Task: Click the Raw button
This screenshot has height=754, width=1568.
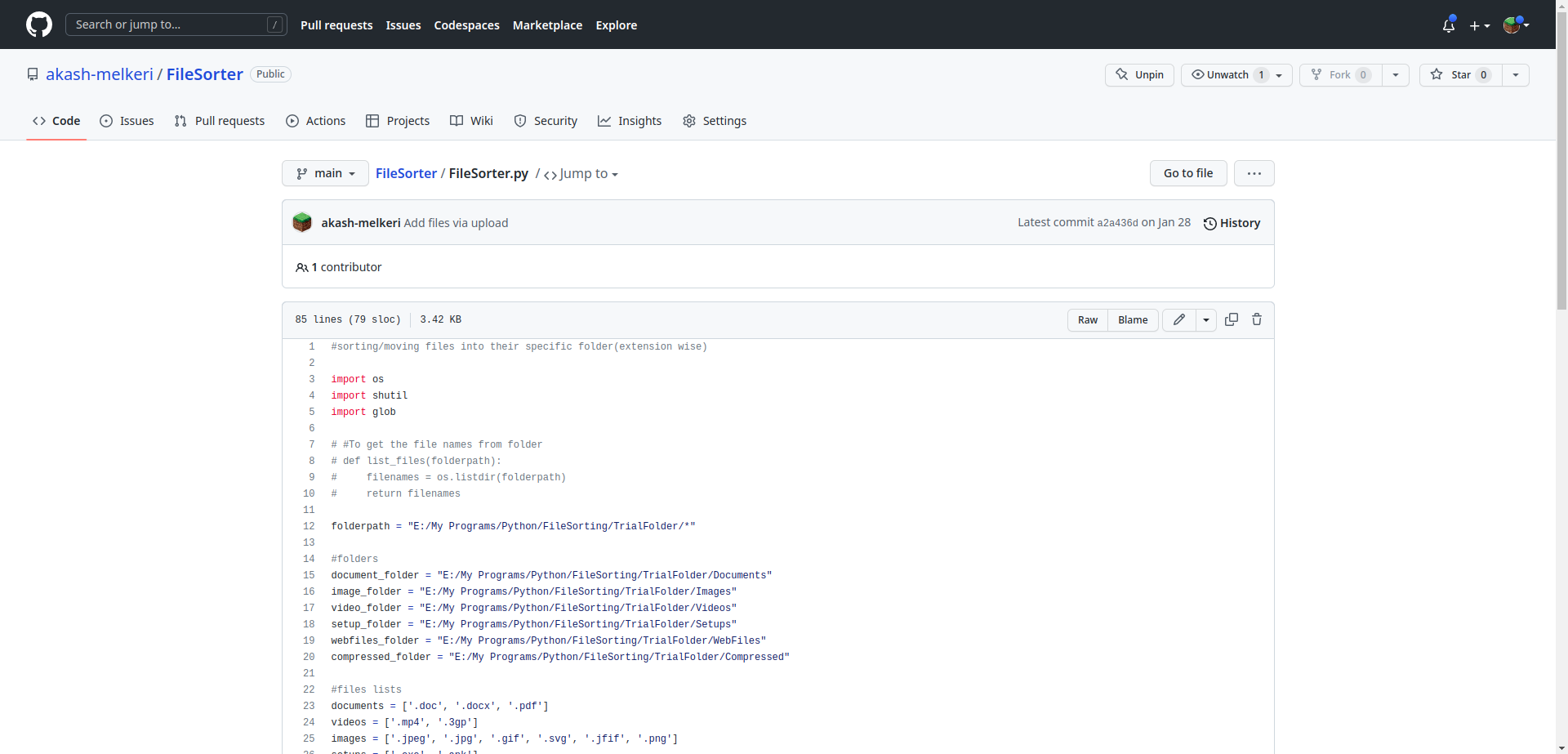Action: (x=1087, y=320)
